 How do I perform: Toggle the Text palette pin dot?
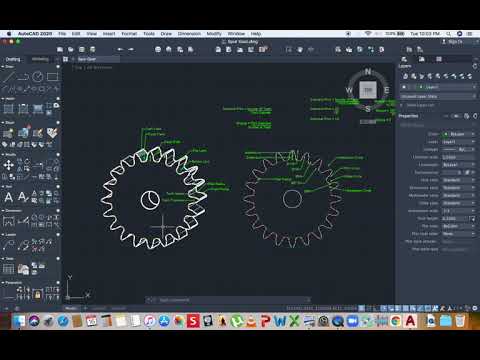pyautogui.click(x=58, y=187)
